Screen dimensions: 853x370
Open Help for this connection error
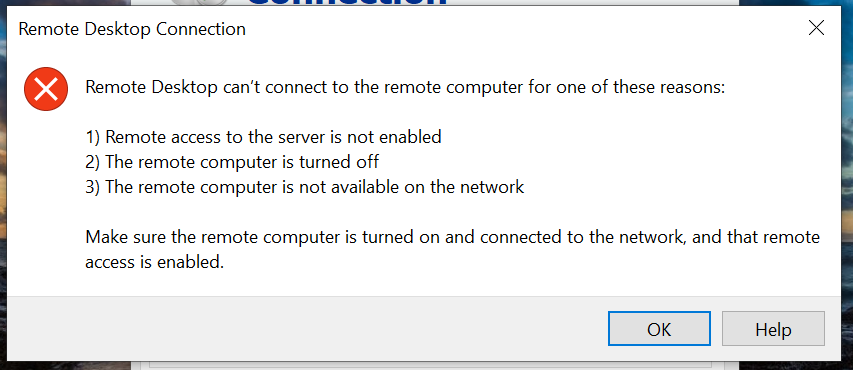[x=773, y=329]
